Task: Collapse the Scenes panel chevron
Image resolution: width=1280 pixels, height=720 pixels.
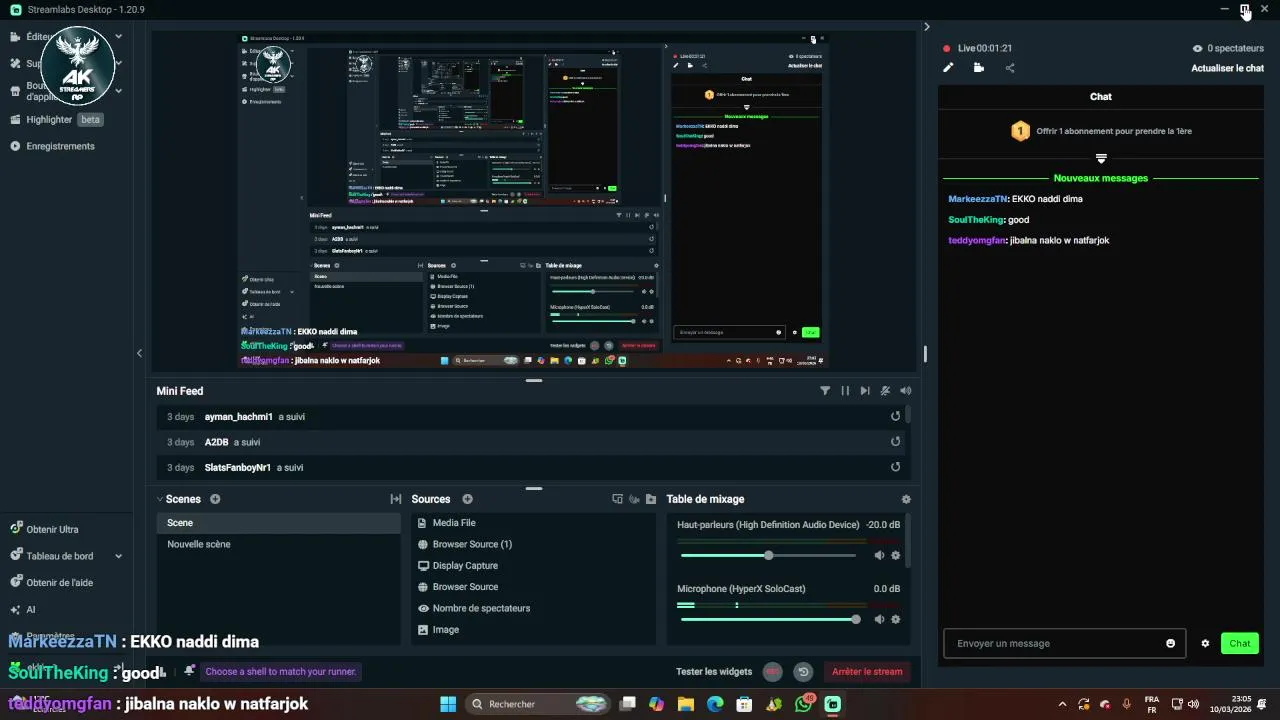Action: (x=160, y=499)
